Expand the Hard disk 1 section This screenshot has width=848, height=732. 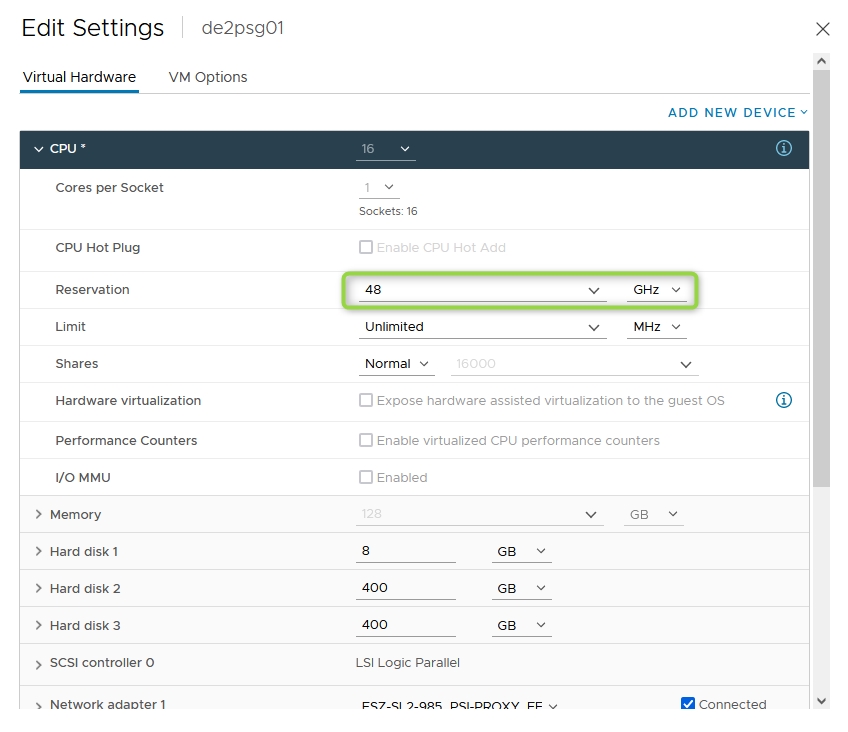pos(39,551)
